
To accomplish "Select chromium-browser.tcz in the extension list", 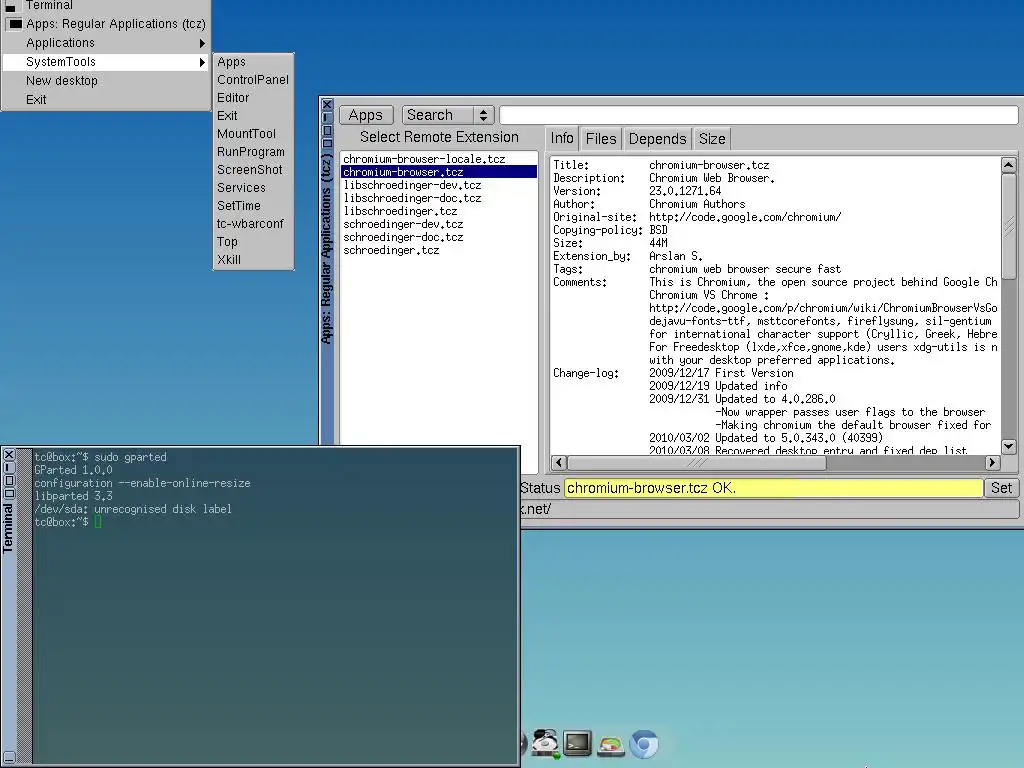I will 438,172.
